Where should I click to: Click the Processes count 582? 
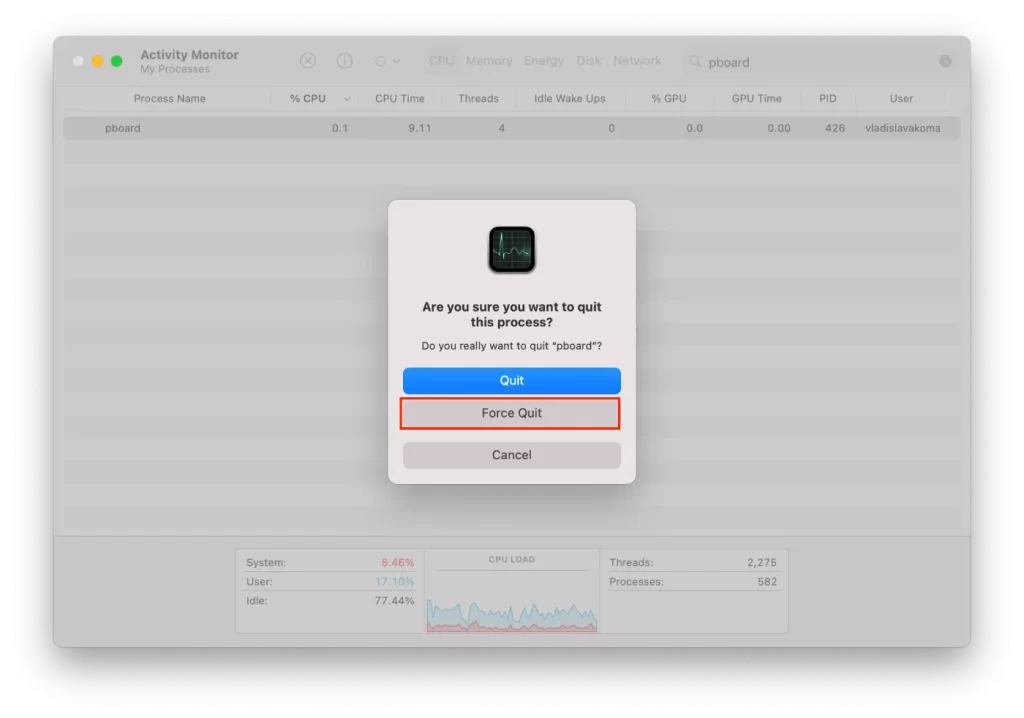[767, 581]
